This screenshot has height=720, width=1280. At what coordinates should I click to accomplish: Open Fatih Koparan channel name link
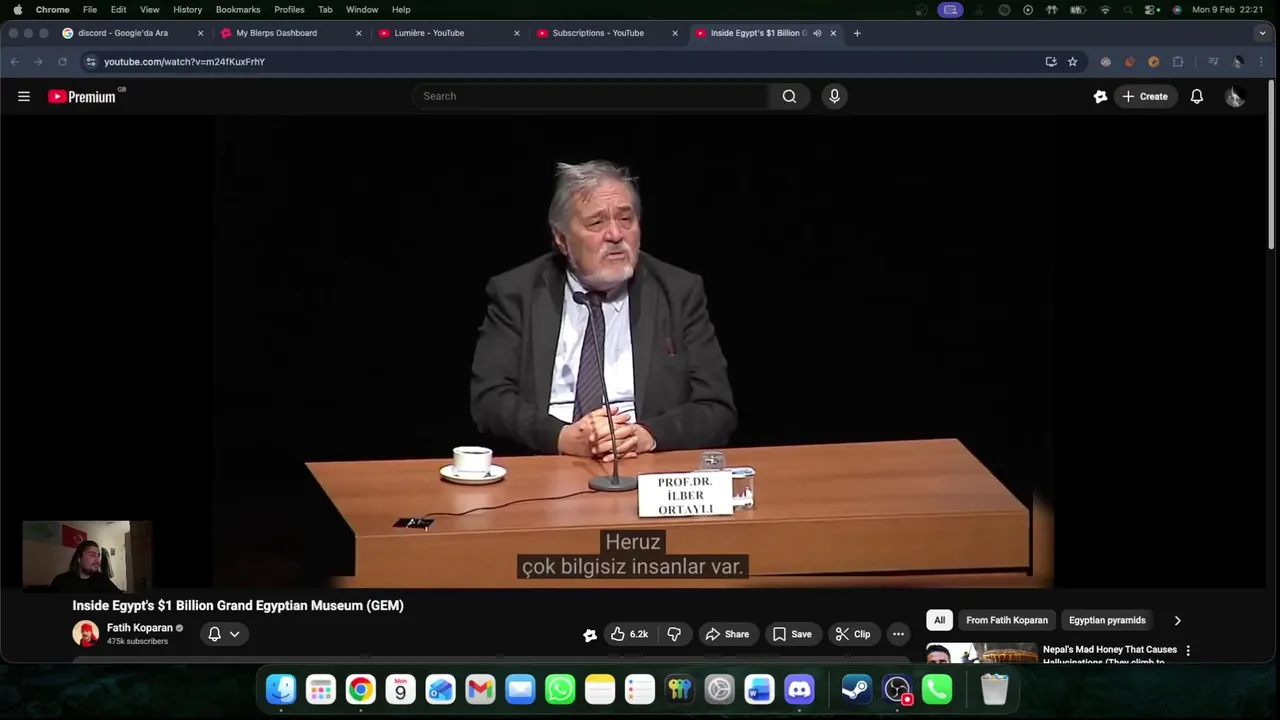(140, 628)
